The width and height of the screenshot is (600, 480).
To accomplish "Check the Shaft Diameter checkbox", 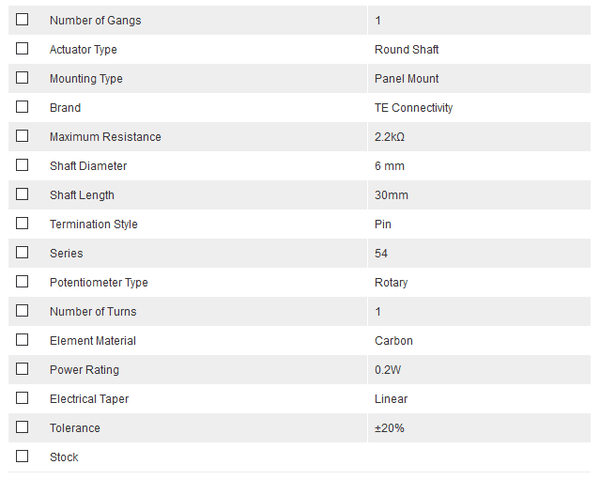I will coord(22,165).
